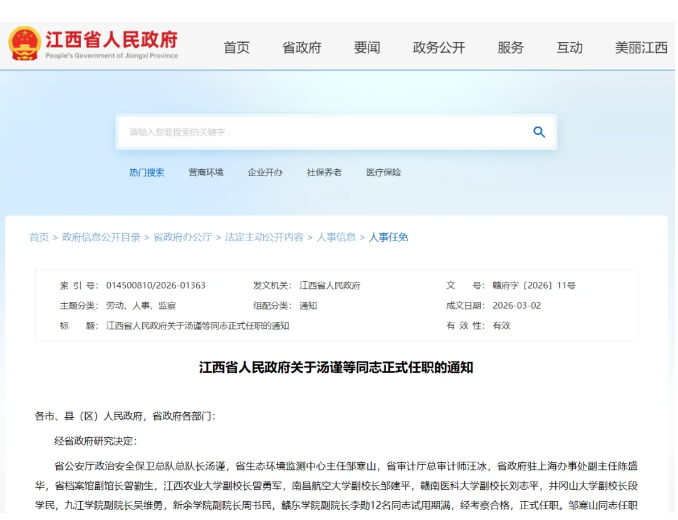Open the 互动 navigation menu item

(569, 48)
